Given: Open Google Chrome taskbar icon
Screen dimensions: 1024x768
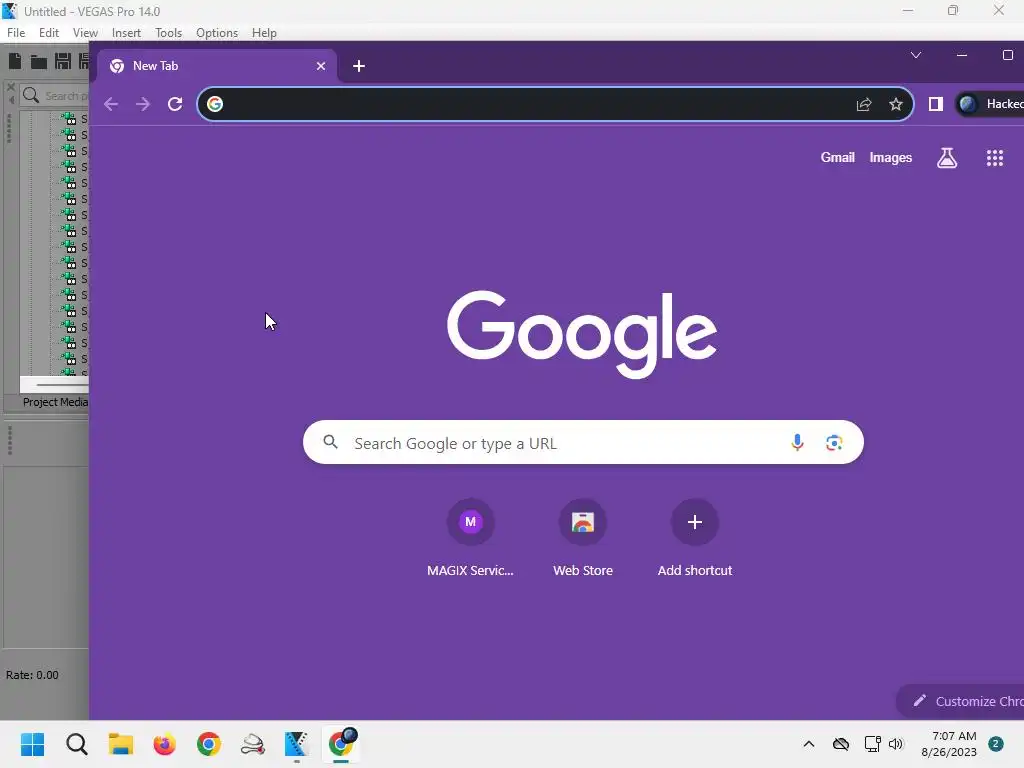Looking at the screenshot, I should [209, 744].
